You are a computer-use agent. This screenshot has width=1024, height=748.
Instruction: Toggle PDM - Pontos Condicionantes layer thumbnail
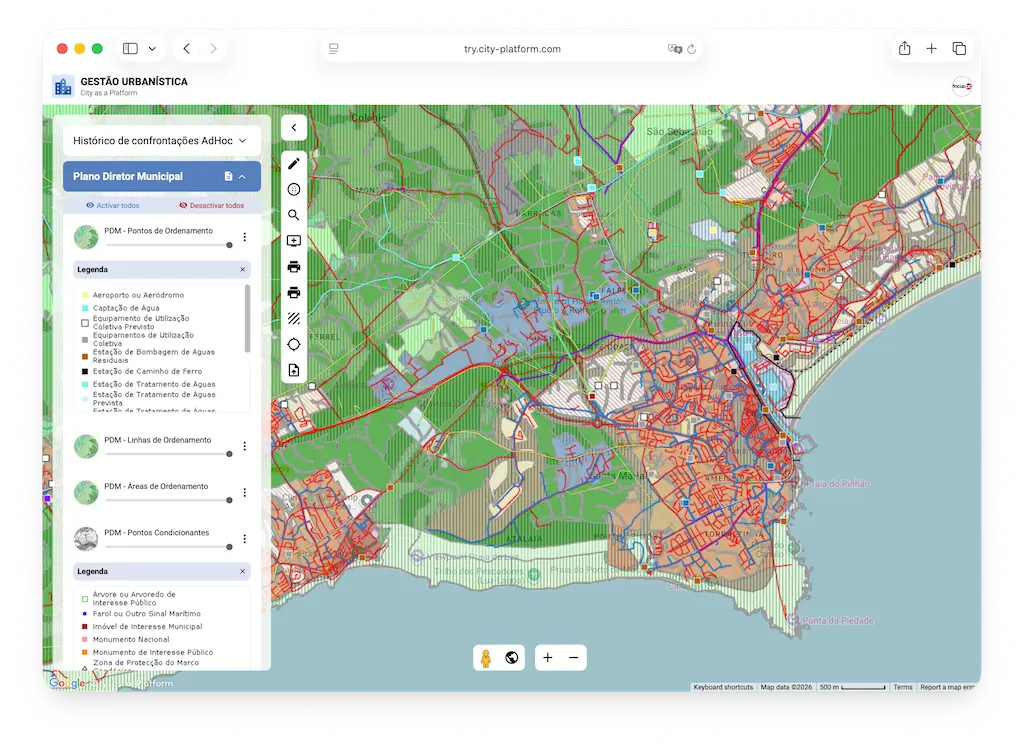(86, 539)
